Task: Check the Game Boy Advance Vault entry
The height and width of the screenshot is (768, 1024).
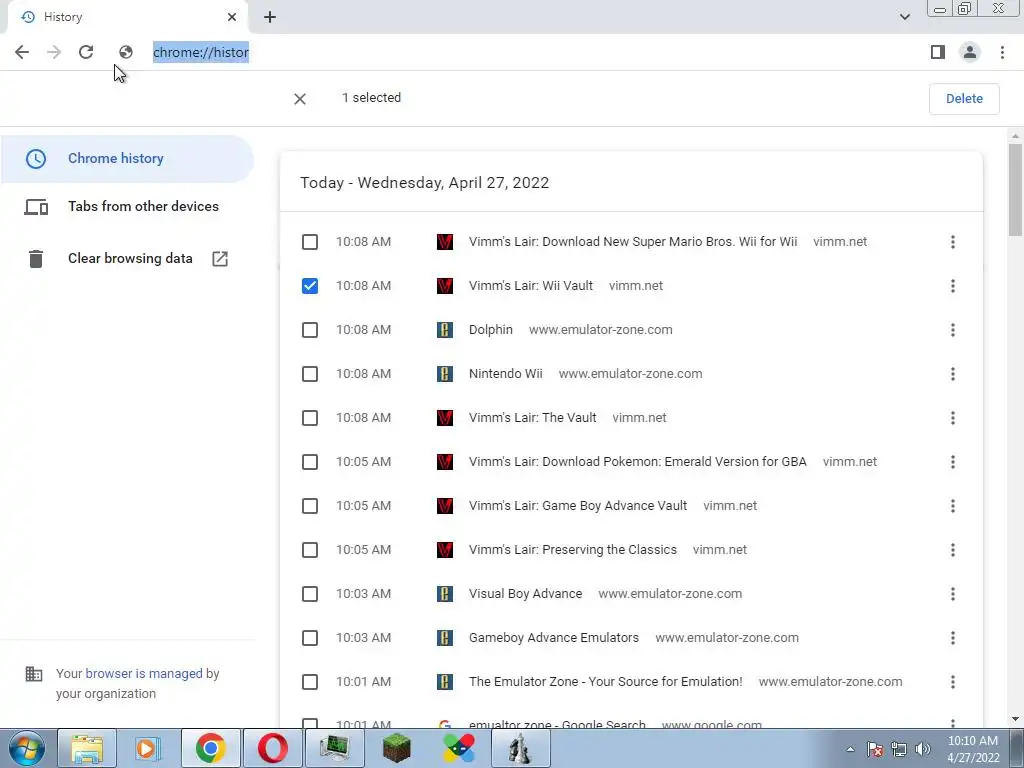Action: coord(310,506)
